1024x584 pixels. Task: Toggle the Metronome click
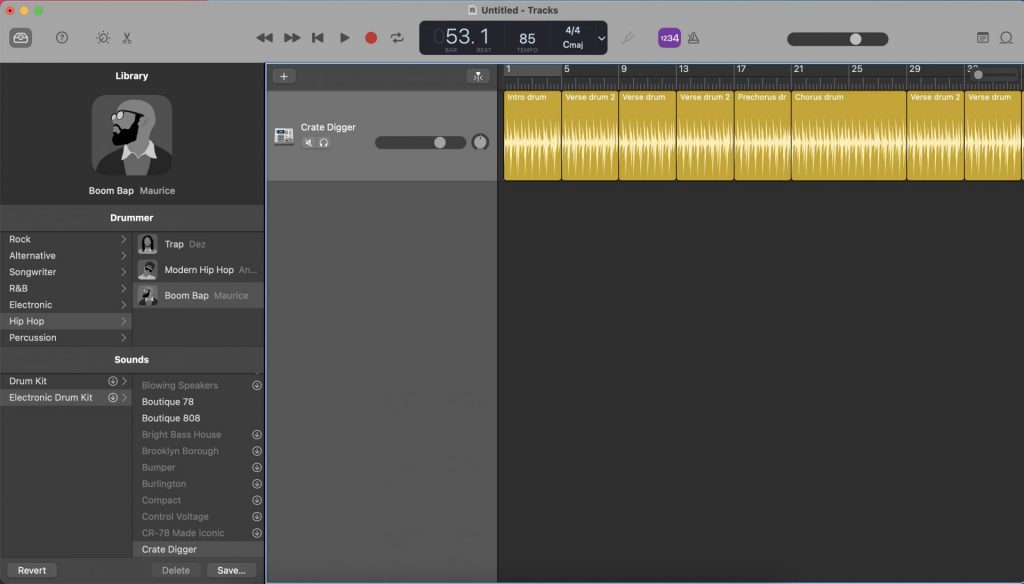[x=694, y=38]
